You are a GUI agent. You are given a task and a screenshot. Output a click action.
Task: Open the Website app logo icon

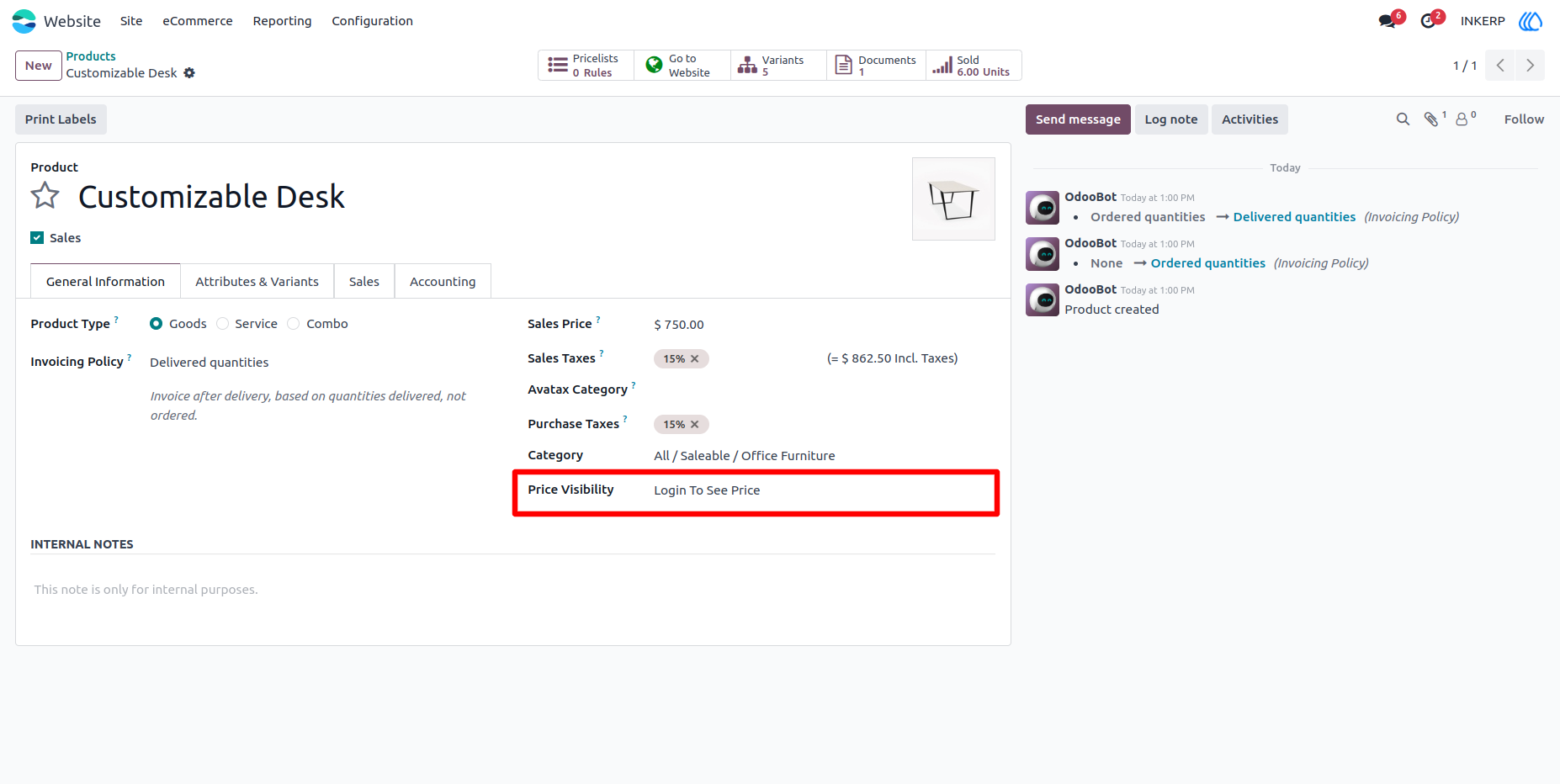point(24,21)
